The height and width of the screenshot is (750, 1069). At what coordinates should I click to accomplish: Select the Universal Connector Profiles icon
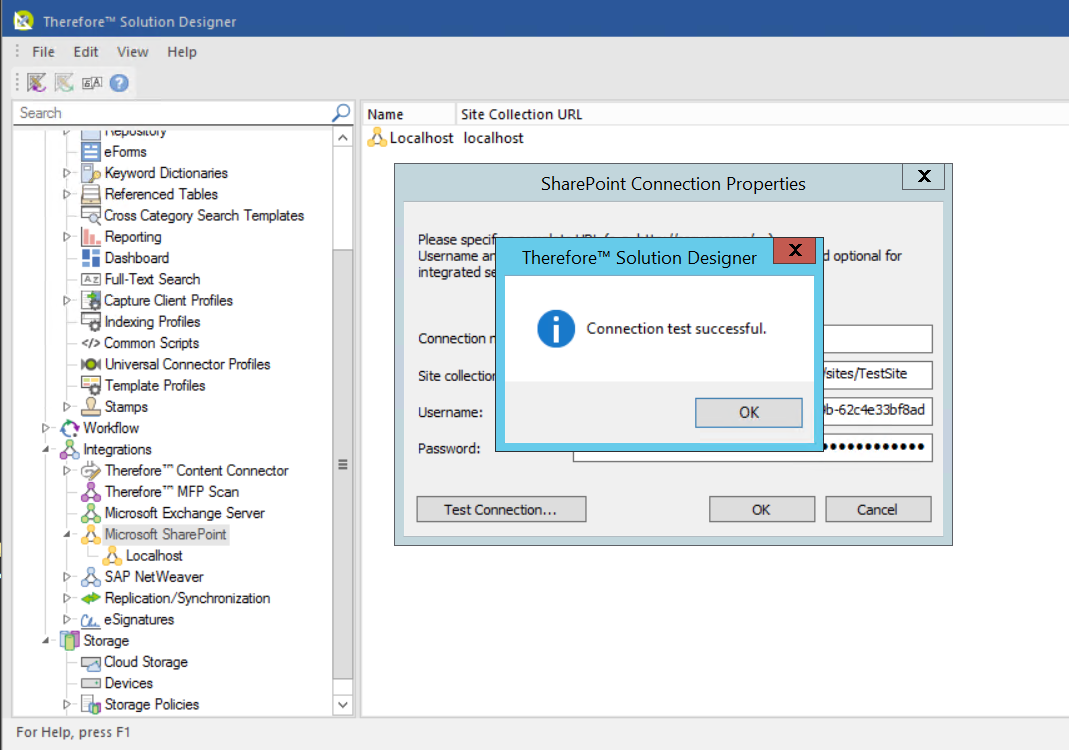pos(91,364)
